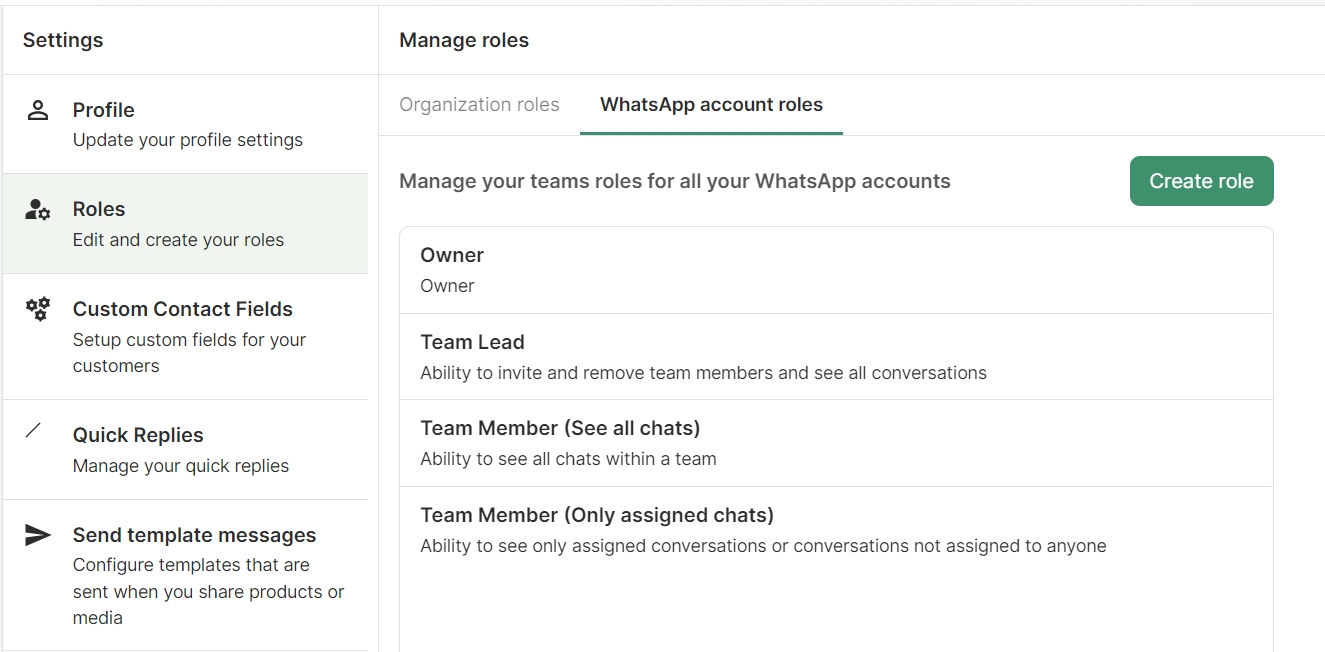Select the WhatsApp account roles tab
The image size is (1325, 652).
tap(711, 105)
